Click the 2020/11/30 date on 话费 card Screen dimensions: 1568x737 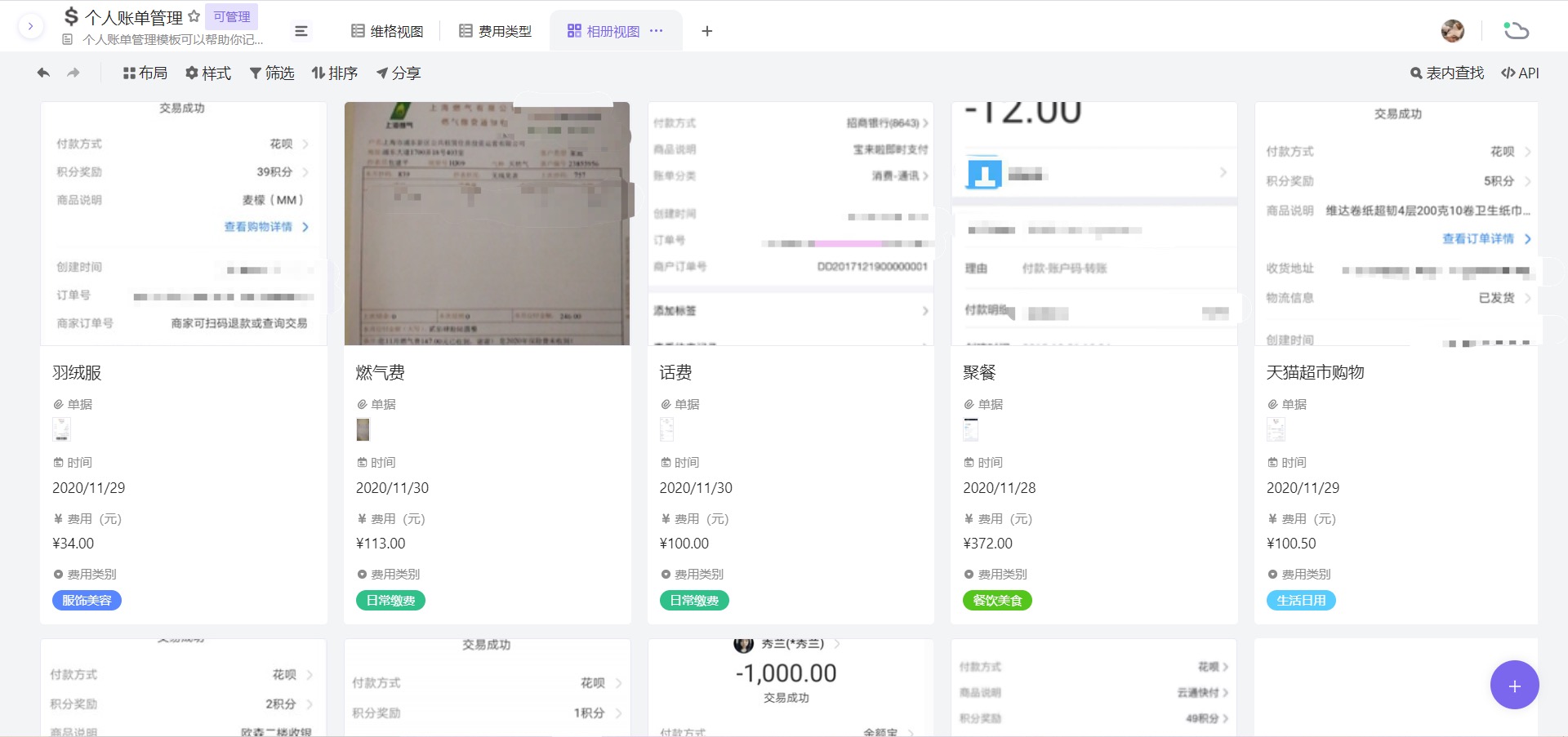[696, 488]
